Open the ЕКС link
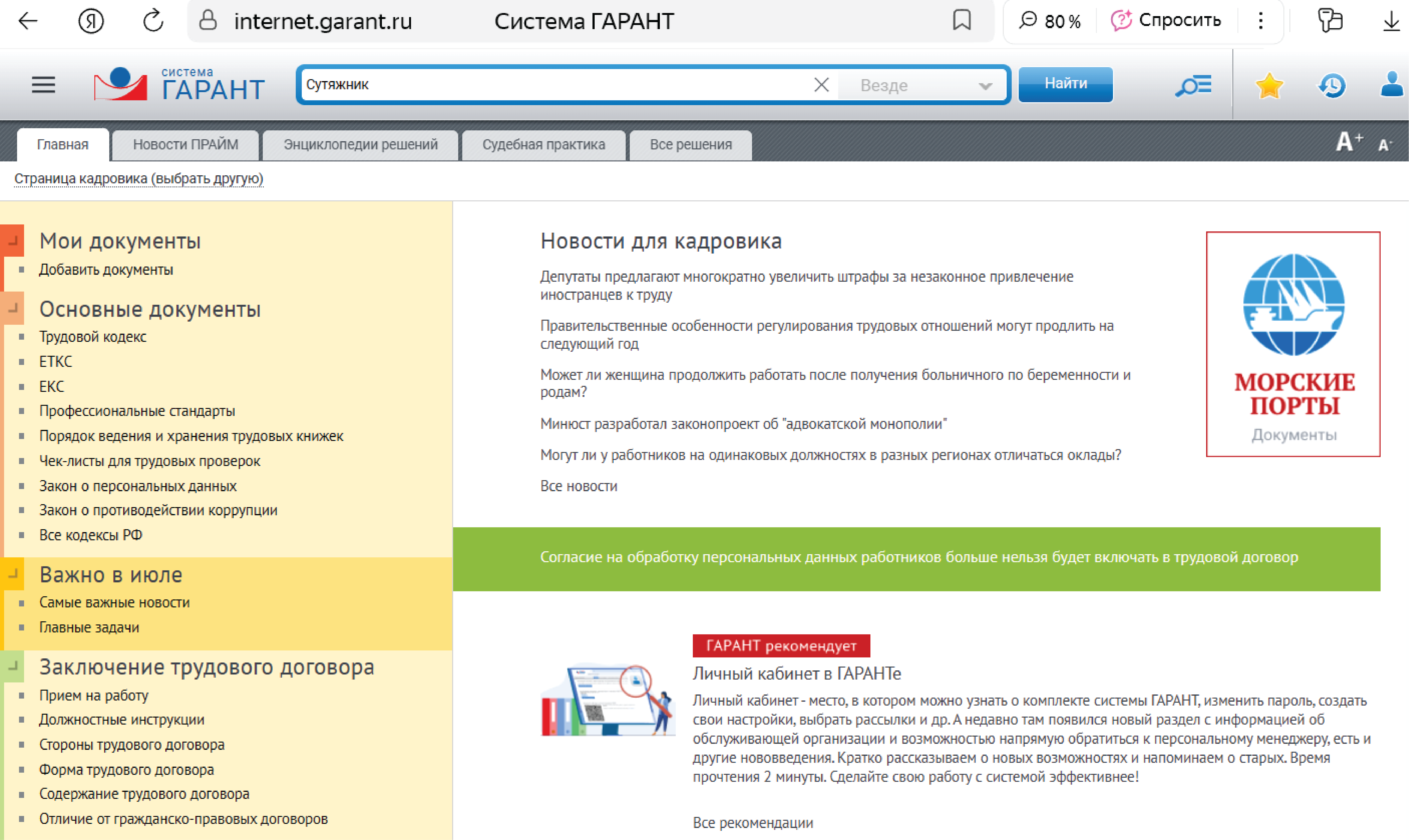This screenshot has height=840, width=1409. point(51,387)
